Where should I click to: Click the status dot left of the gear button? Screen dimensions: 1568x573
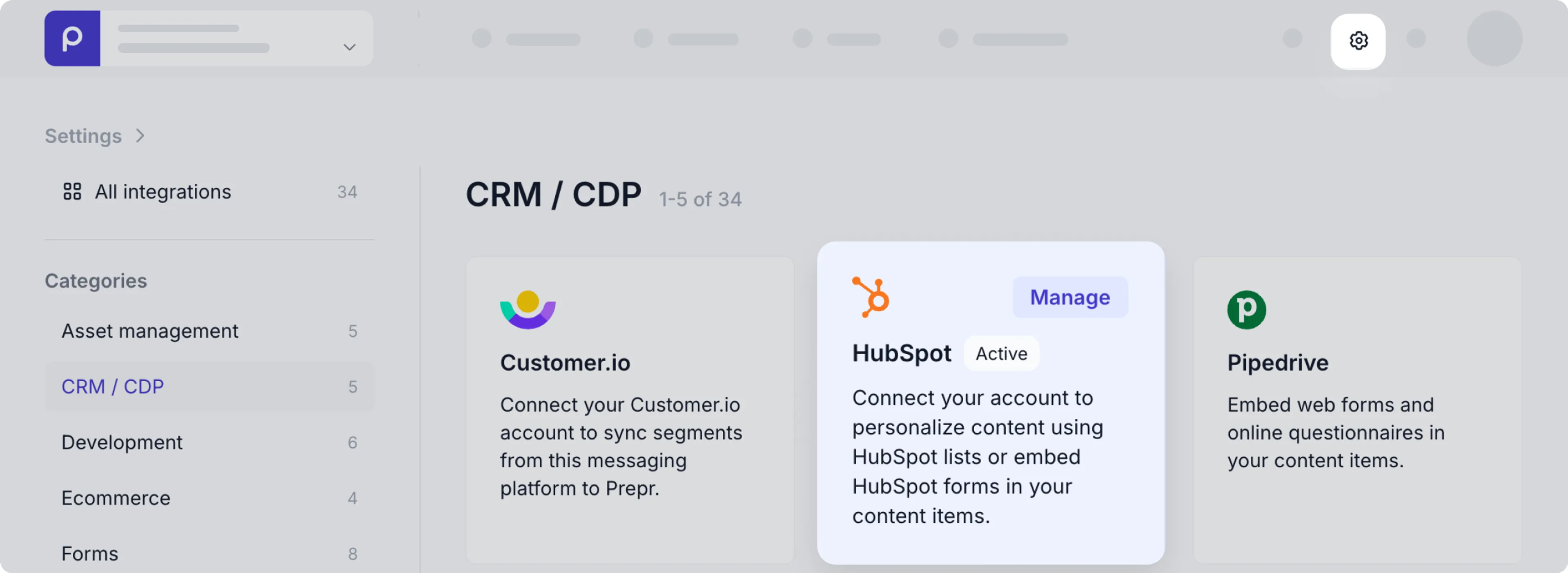(x=1294, y=38)
